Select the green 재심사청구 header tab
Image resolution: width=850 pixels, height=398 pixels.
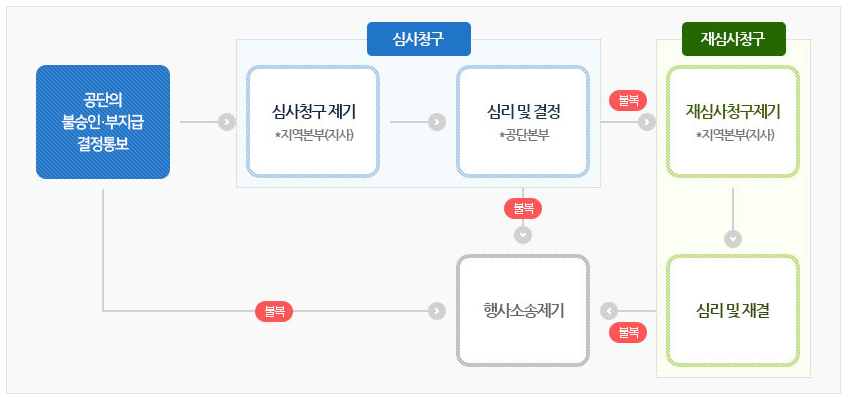click(733, 39)
